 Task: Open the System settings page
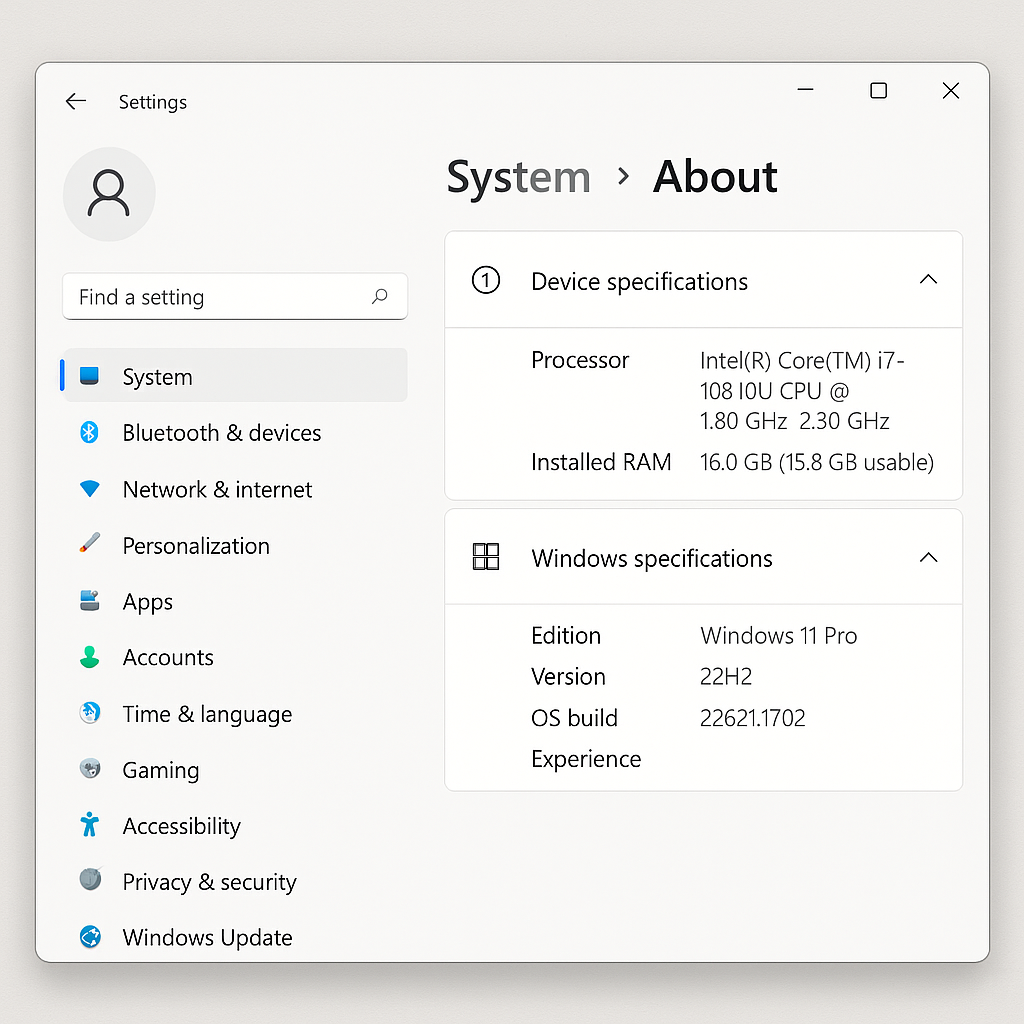(235, 376)
